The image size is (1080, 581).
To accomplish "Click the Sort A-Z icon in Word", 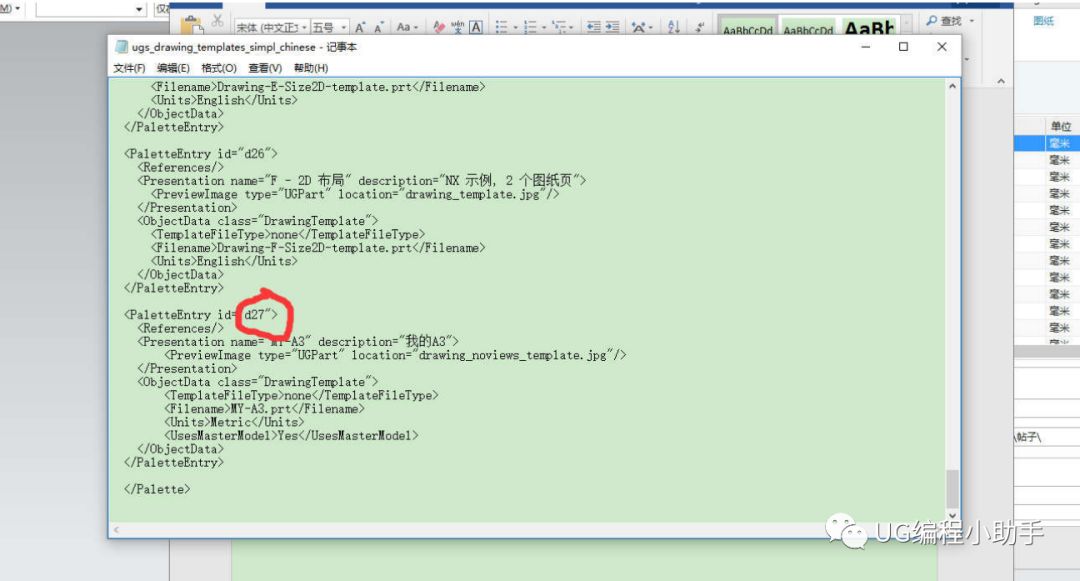I will [674, 28].
